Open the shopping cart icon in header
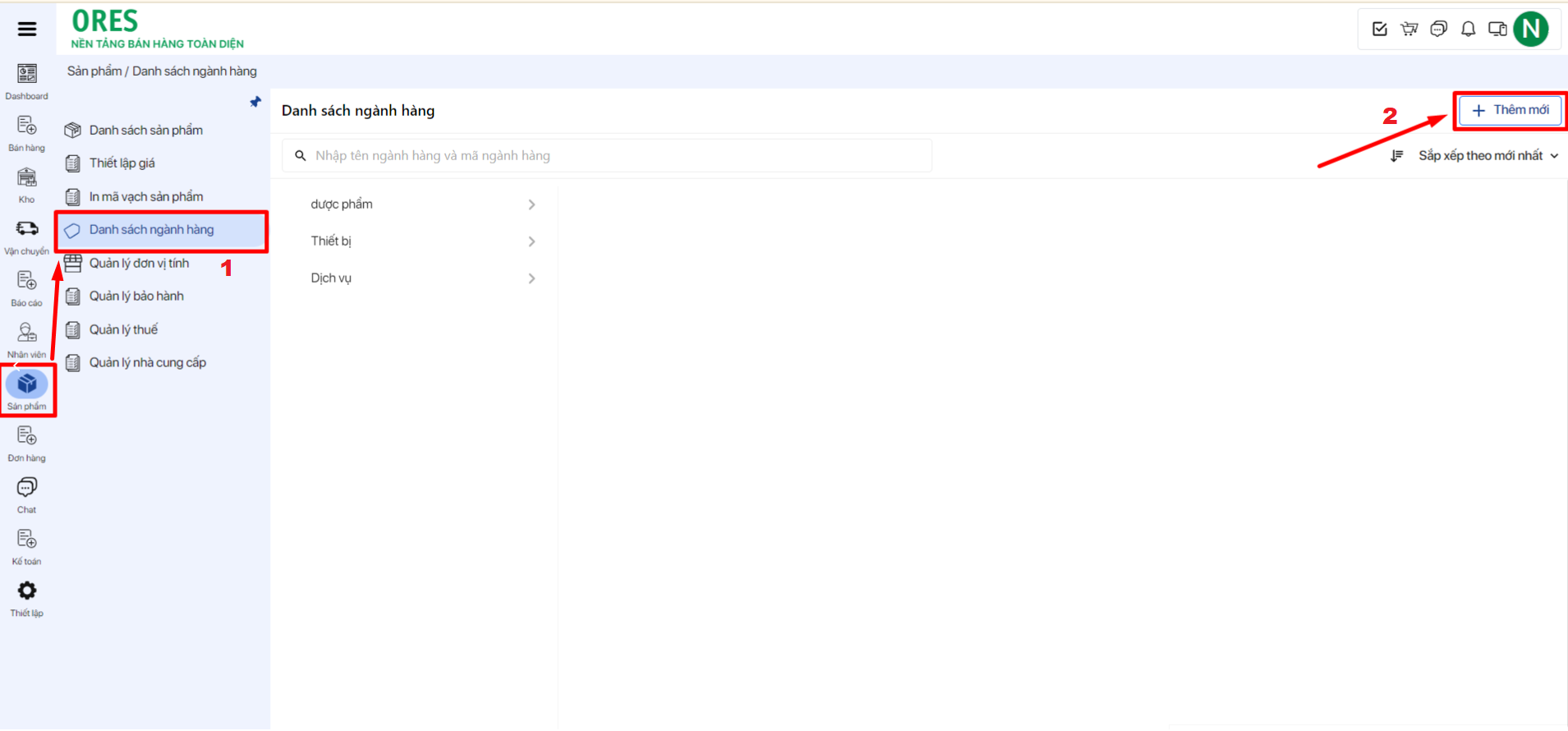Image resolution: width=1568 pixels, height=731 pixels. pyautogui.click(x=1409, y=30)
